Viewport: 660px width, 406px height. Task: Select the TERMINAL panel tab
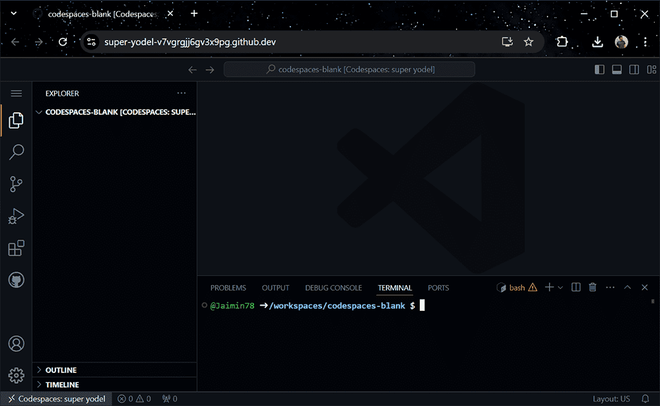coord(394,288)
